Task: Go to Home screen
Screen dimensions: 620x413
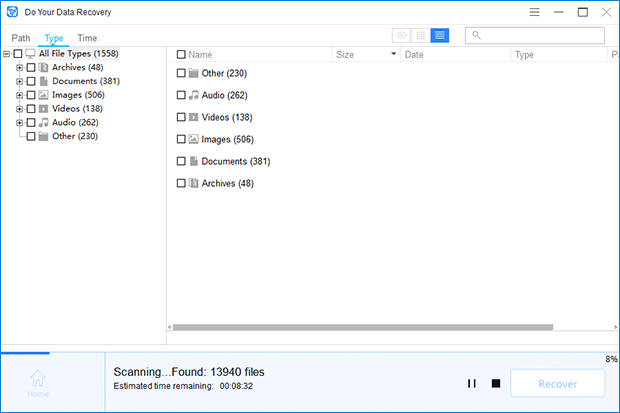Action: tap(38, 383)
